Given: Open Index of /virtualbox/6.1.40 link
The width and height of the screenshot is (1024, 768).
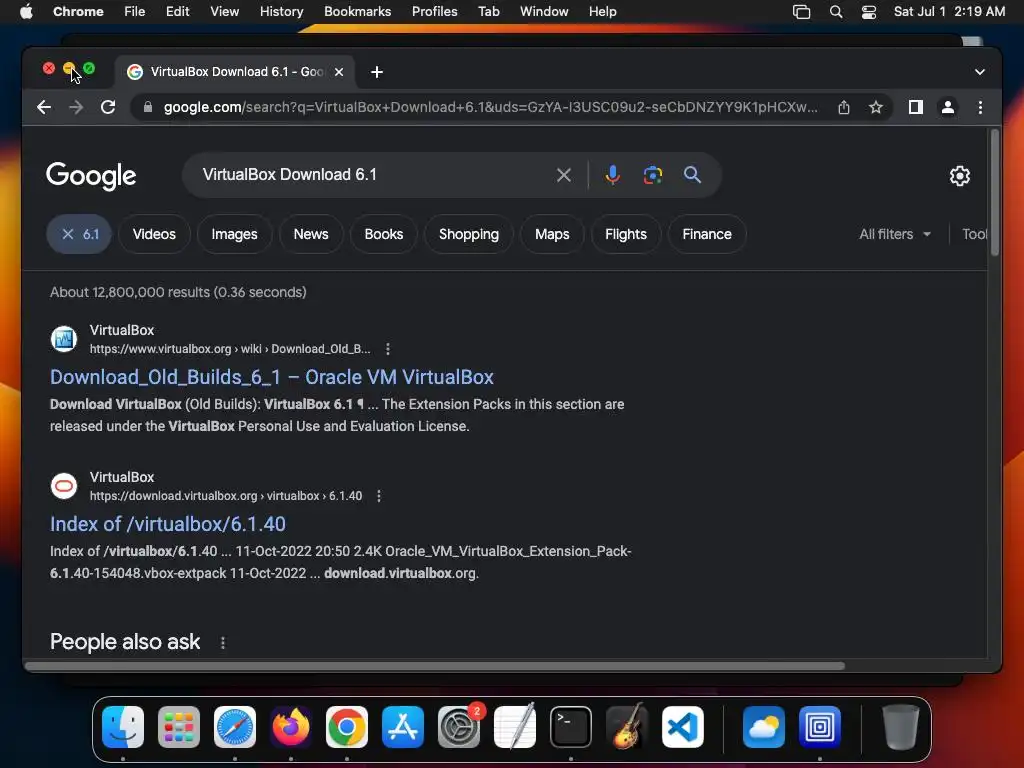Looking at the screenshot, I should point(168,524).
